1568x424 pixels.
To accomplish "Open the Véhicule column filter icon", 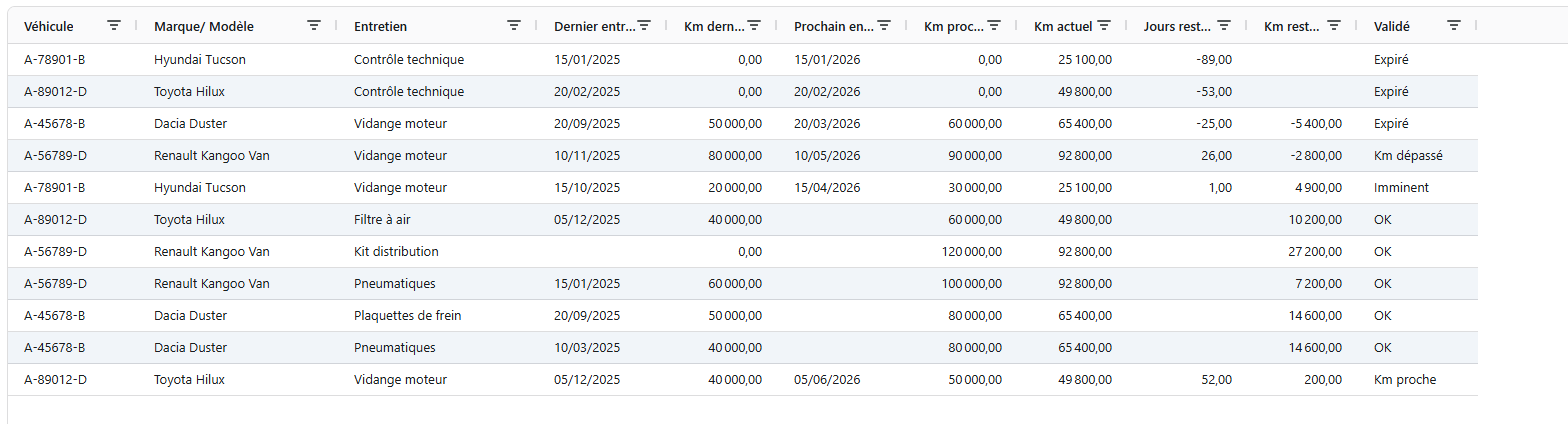I will [x=114, y=26].
